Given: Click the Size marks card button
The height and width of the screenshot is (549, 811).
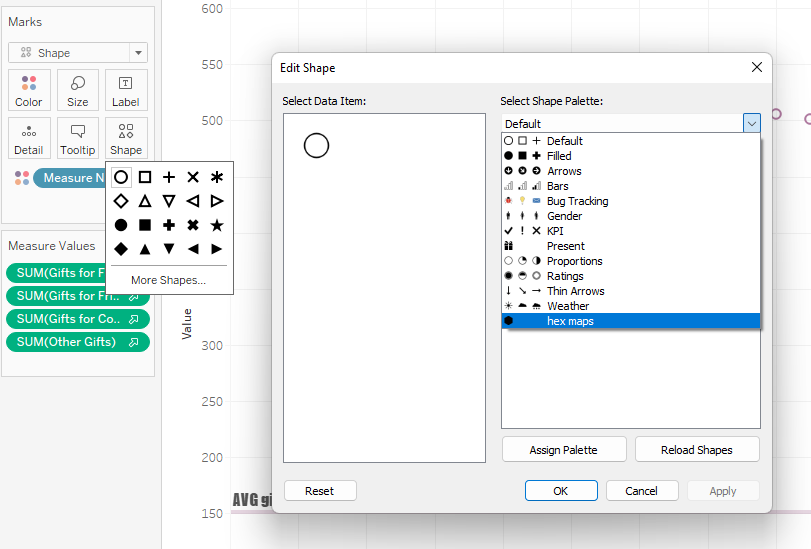Looking at the screenshot, I should coord(77,90).
